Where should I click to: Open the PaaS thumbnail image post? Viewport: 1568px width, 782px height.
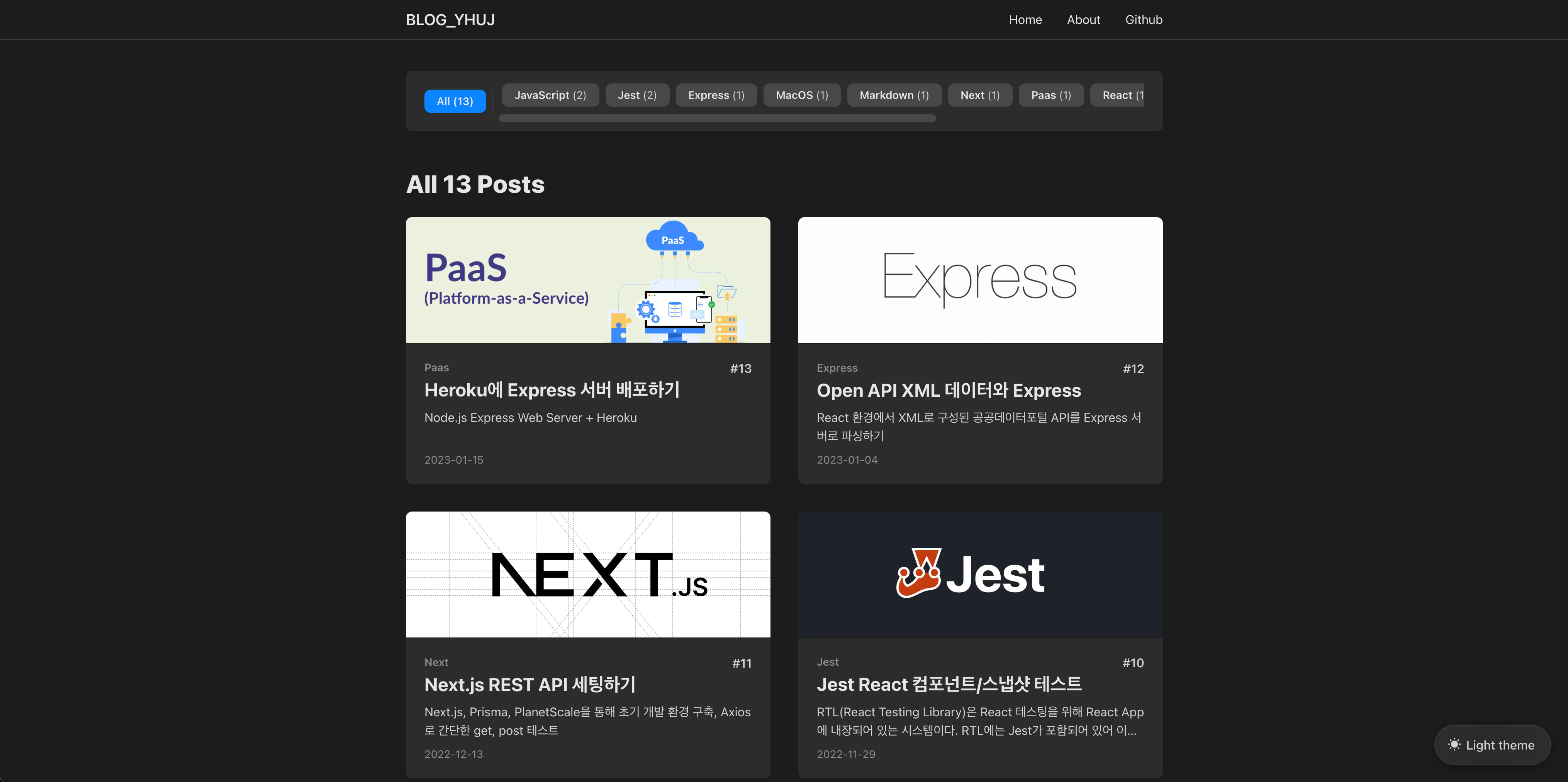click(587, 280)
